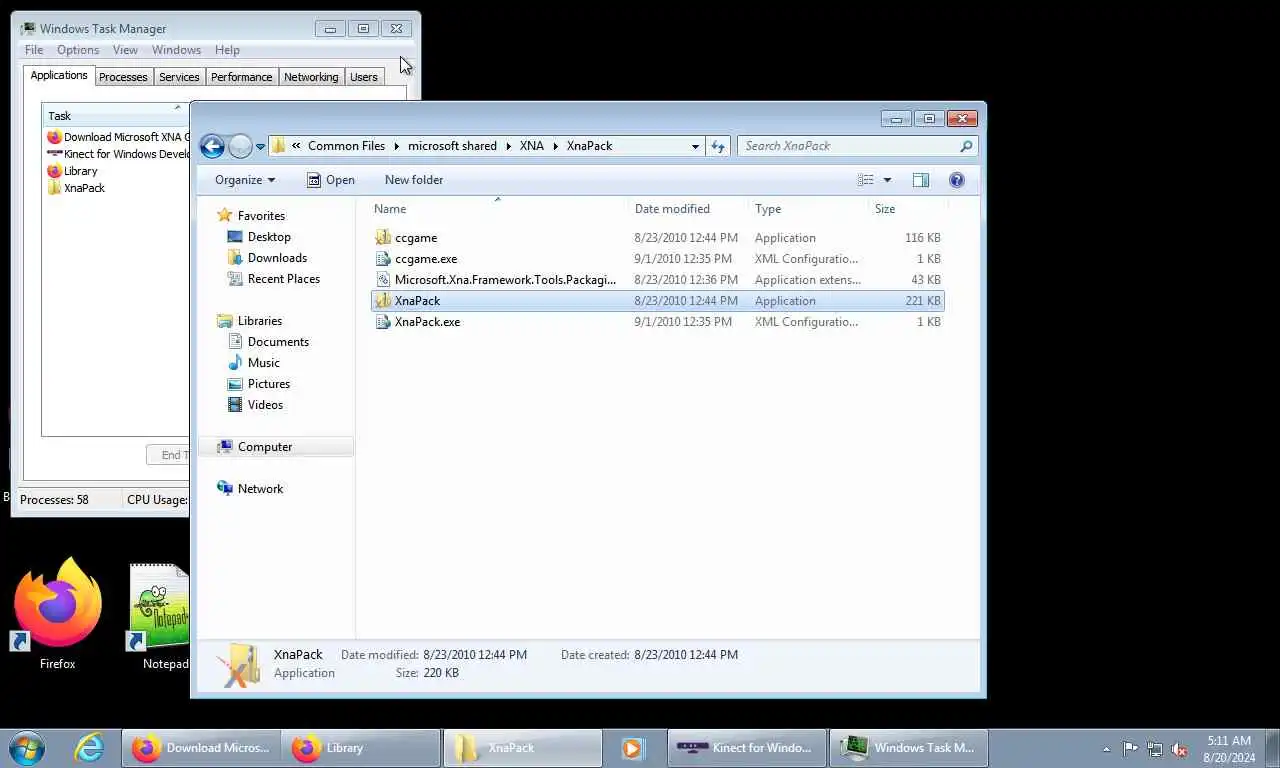Open Task Manager's Options menu
1280x768 pixels.
coord(78,50)
